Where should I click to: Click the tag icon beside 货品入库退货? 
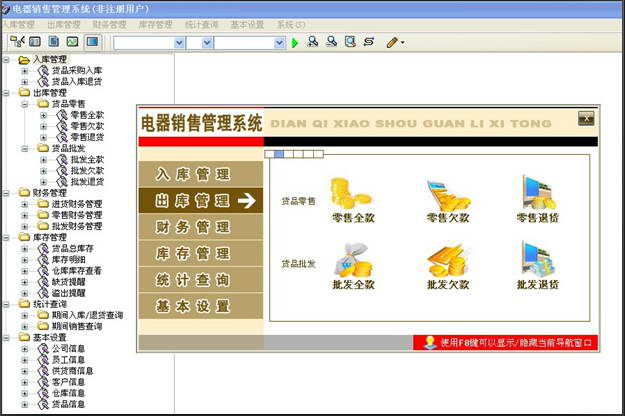[x=43, y=82]
